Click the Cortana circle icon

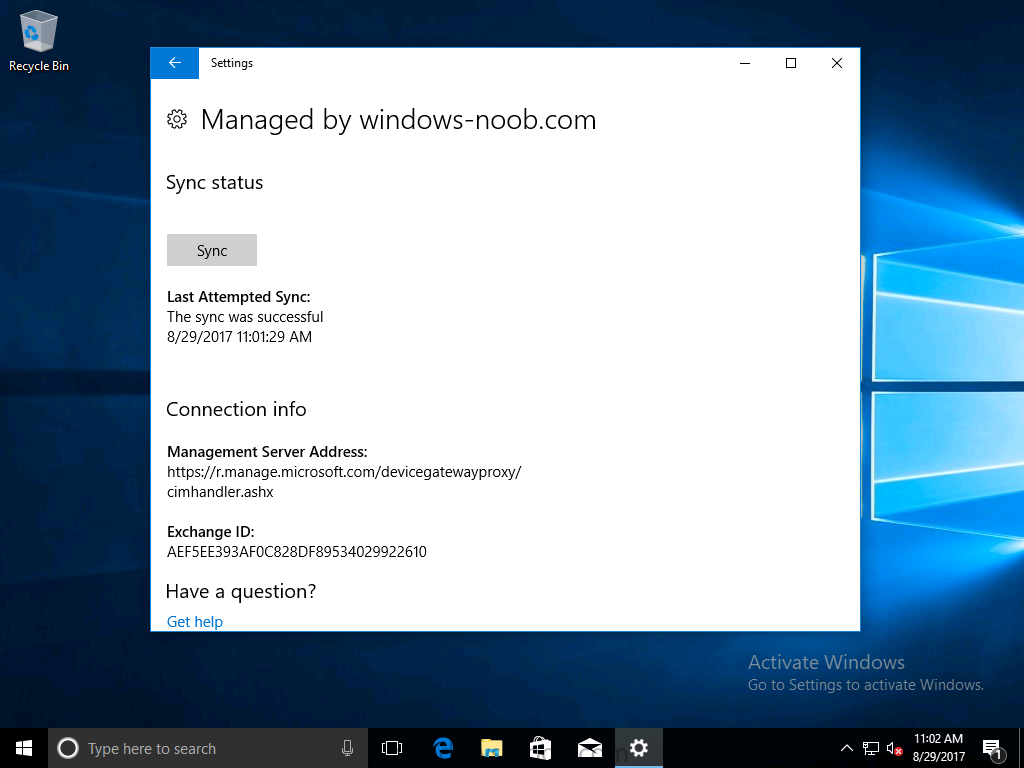tap(68, 748)
